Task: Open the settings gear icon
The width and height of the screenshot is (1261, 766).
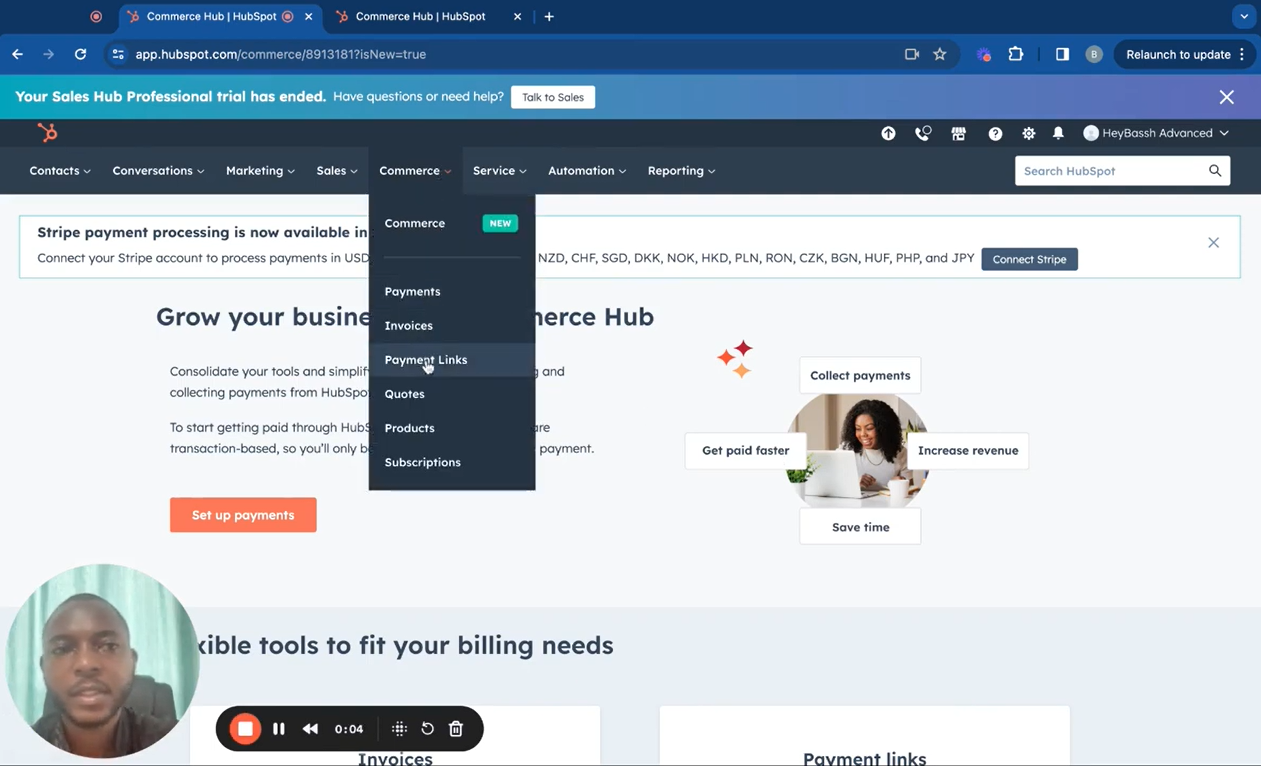Action: click(x=1028, y=133)
